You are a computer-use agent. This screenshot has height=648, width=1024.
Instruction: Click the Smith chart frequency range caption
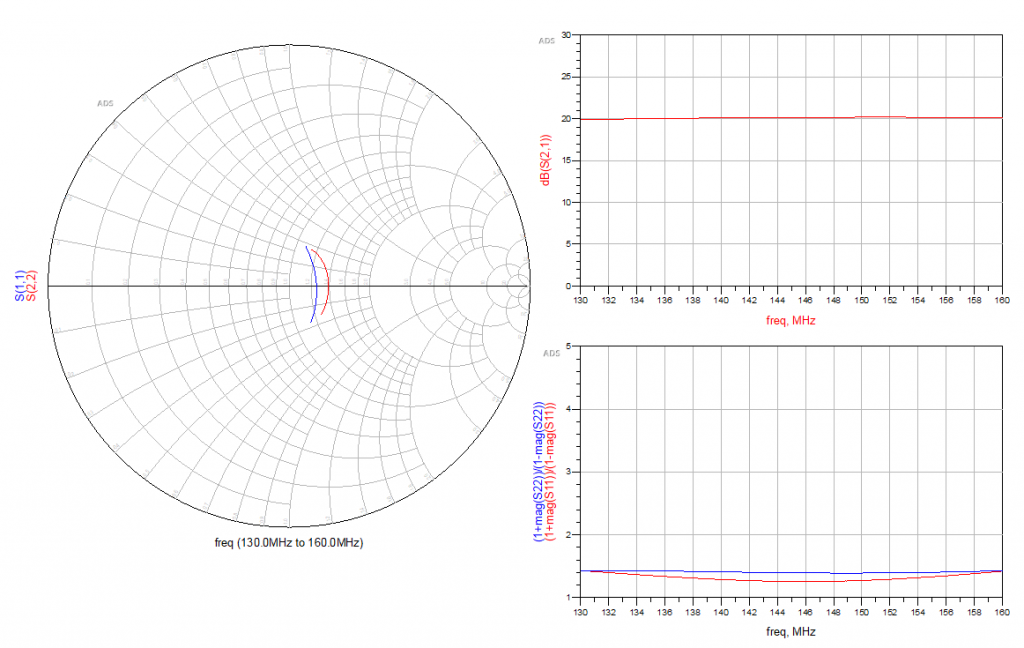tap(289, 543)
